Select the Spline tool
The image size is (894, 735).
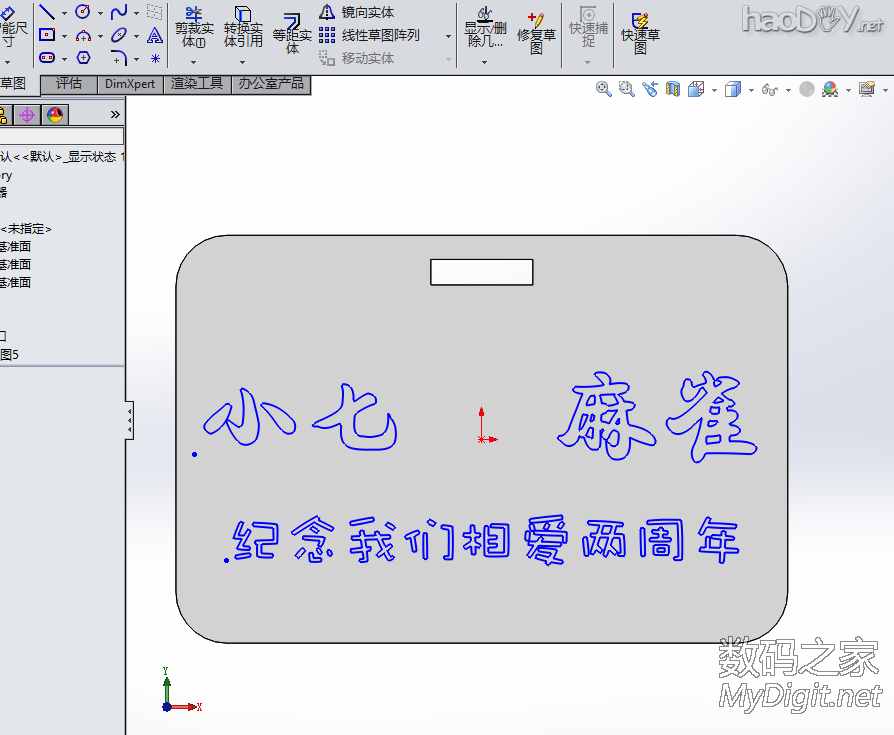(x=119, y=12)
